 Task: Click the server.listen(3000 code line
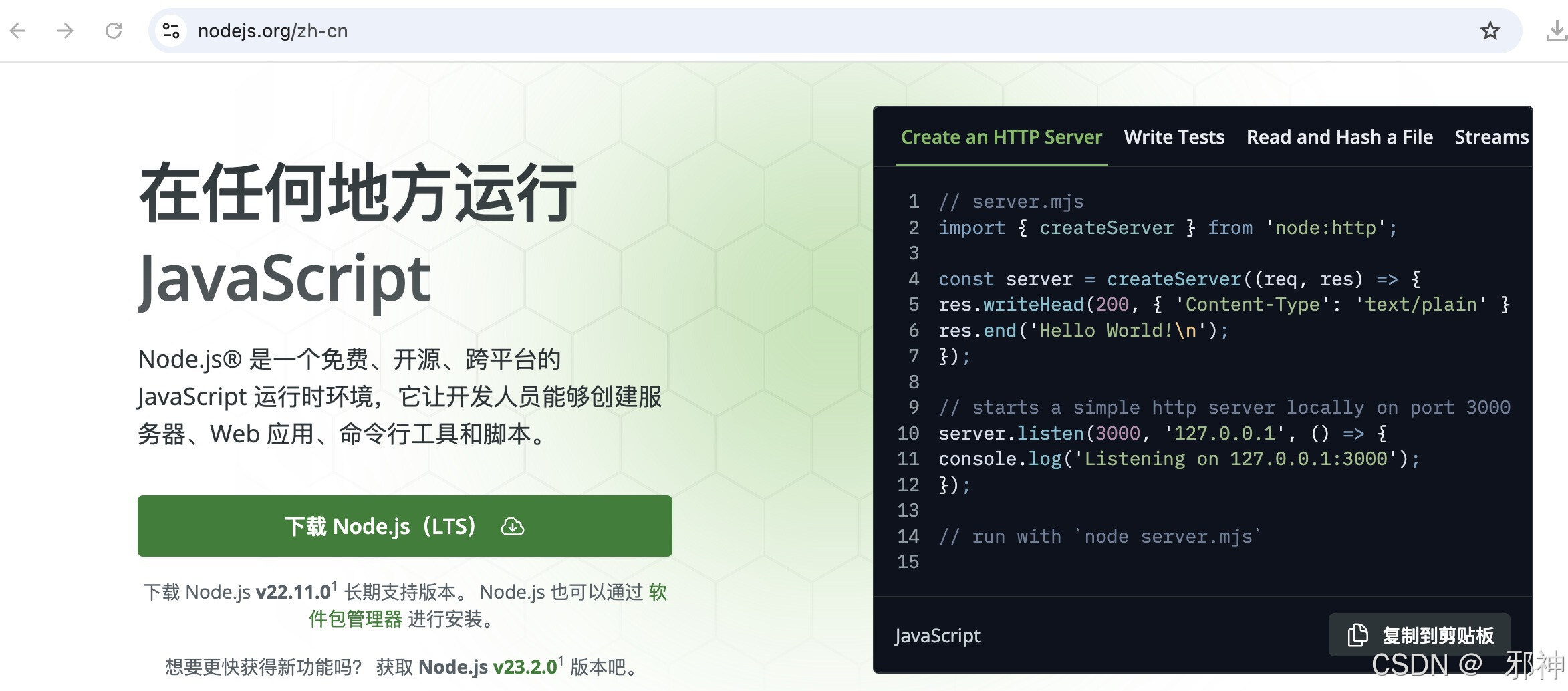pos(1163,434)
